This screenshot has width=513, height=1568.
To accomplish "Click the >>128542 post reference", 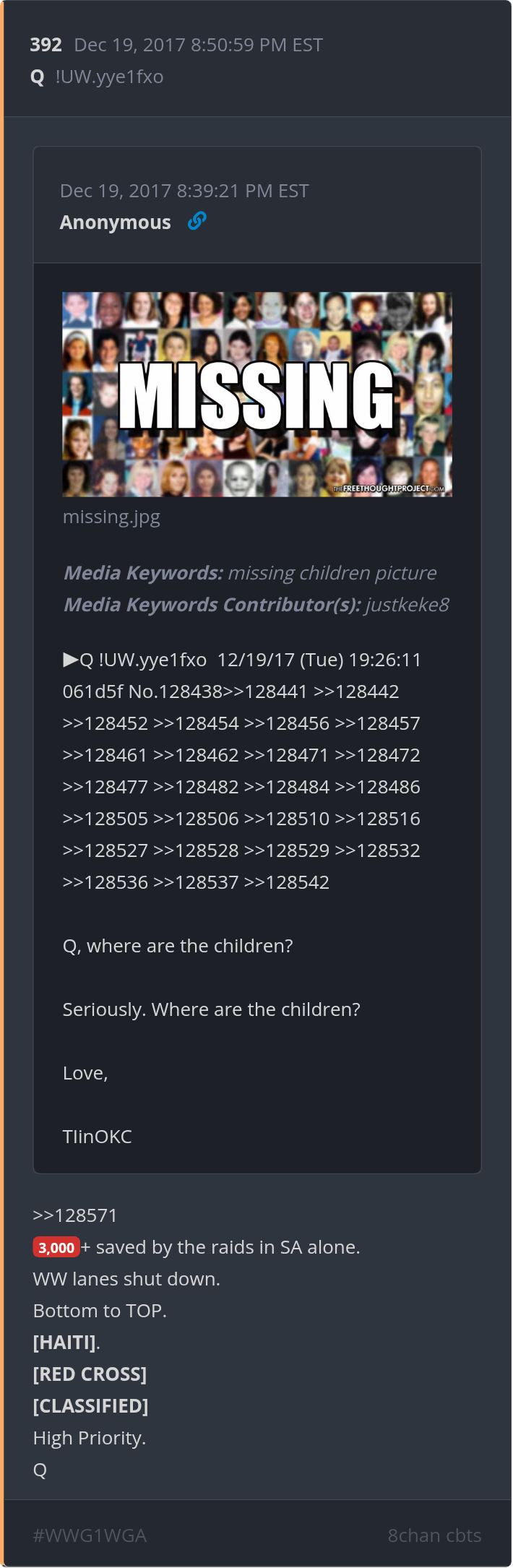I will tap(287, 882).
